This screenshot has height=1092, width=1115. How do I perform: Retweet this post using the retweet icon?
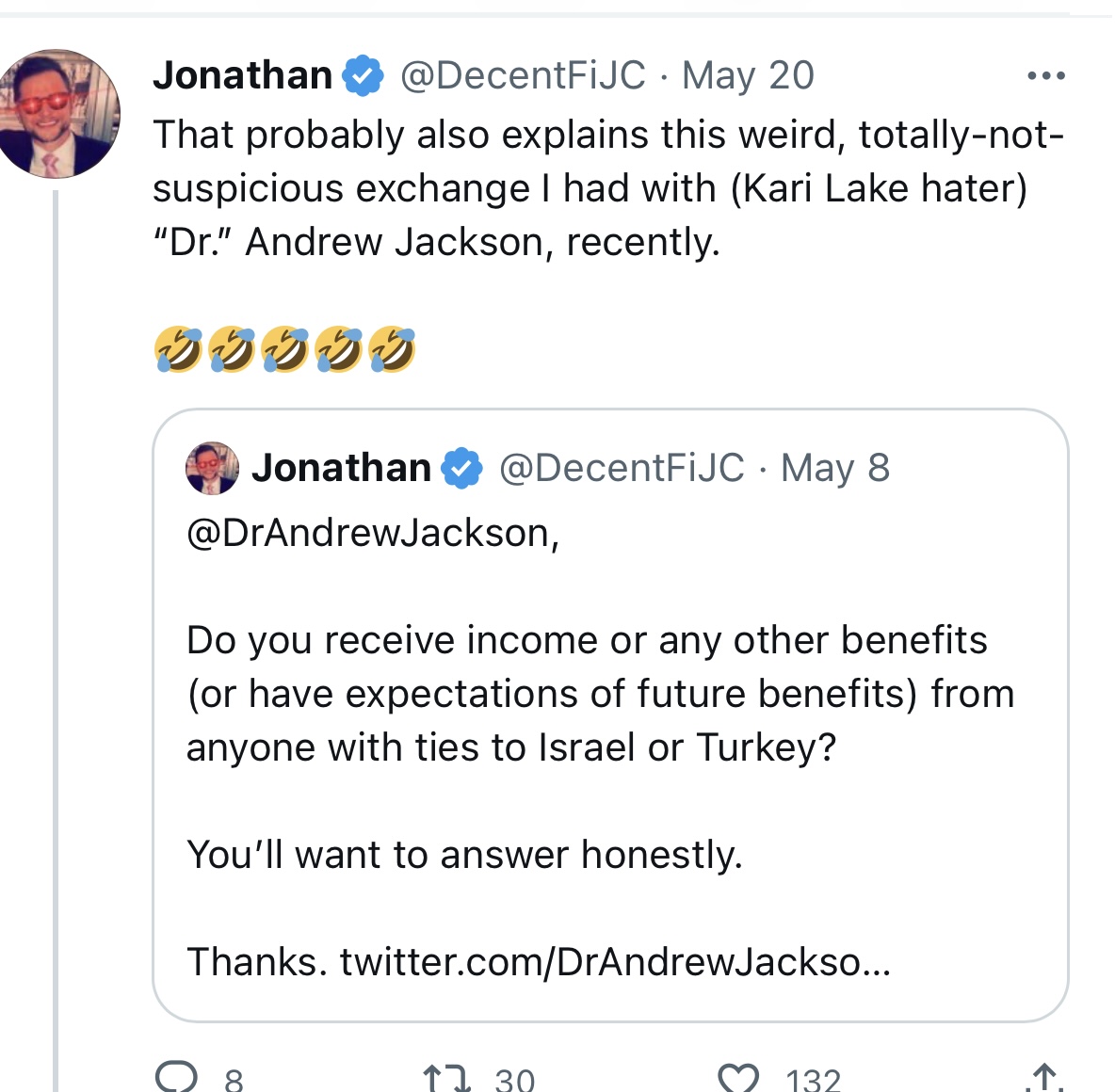(446, 1077)
